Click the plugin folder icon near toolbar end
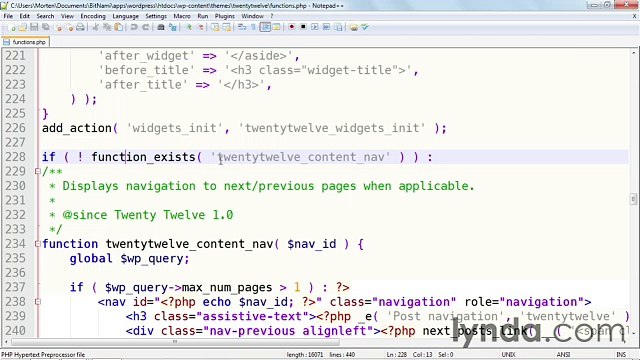The width and height of the screenshot is (640, 360). coord(353,27)
